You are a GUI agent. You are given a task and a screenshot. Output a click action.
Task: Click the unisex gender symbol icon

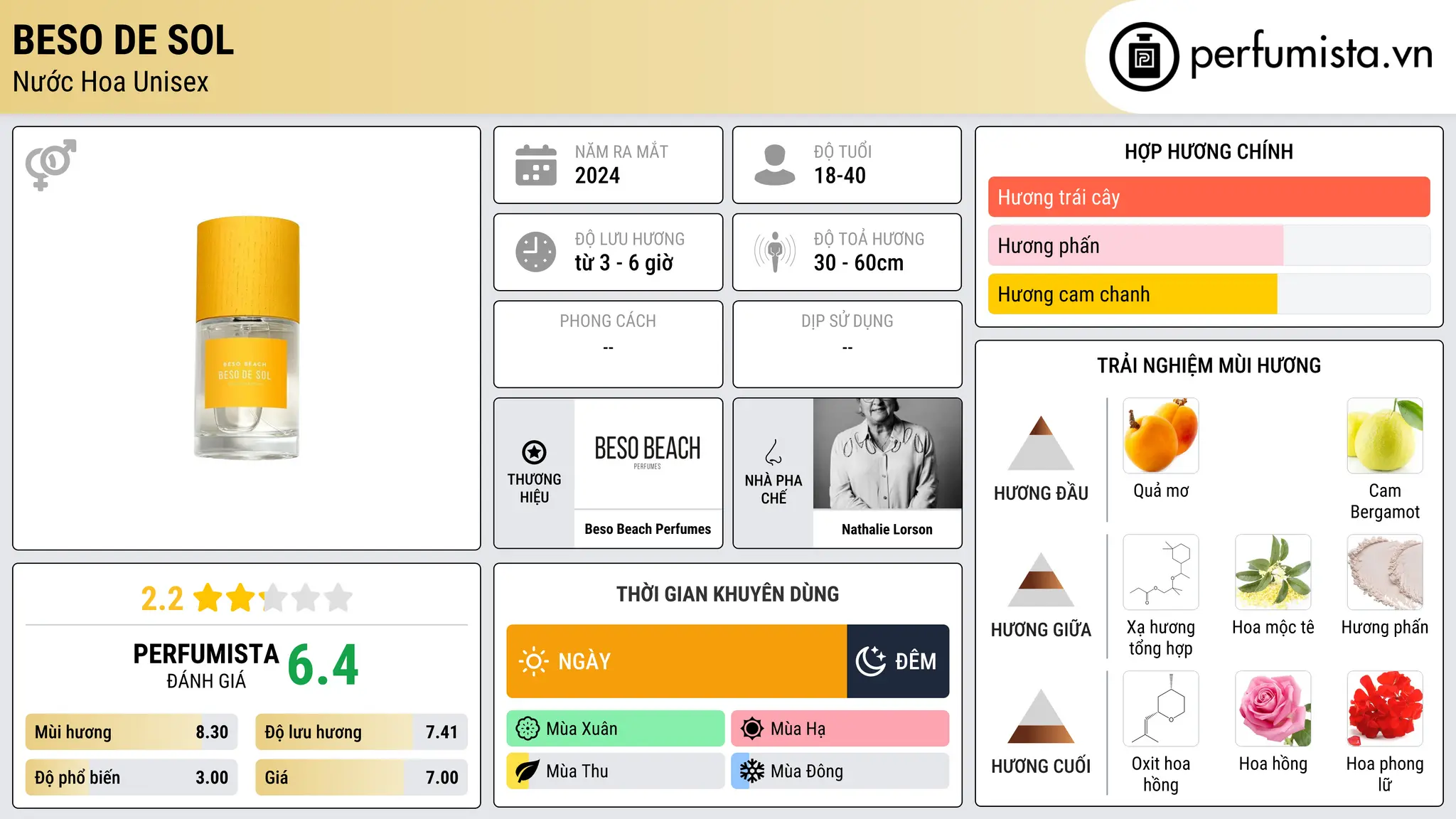[x=50, y=164]
